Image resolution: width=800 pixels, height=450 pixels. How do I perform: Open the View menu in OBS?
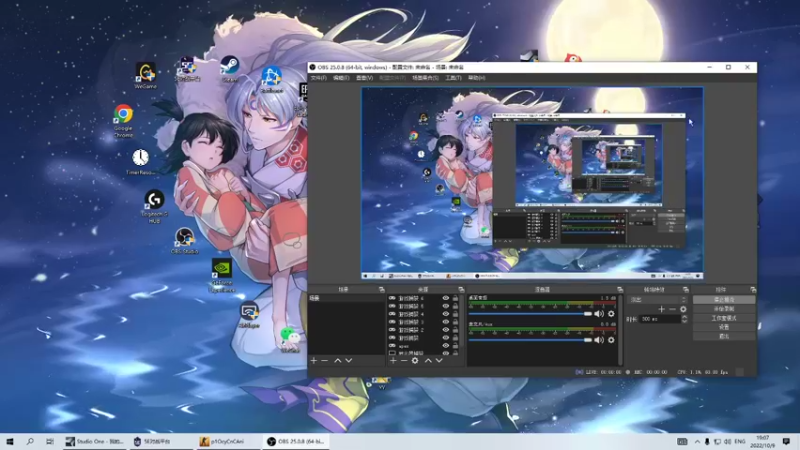pyautogui.click(x=364, y=78)
